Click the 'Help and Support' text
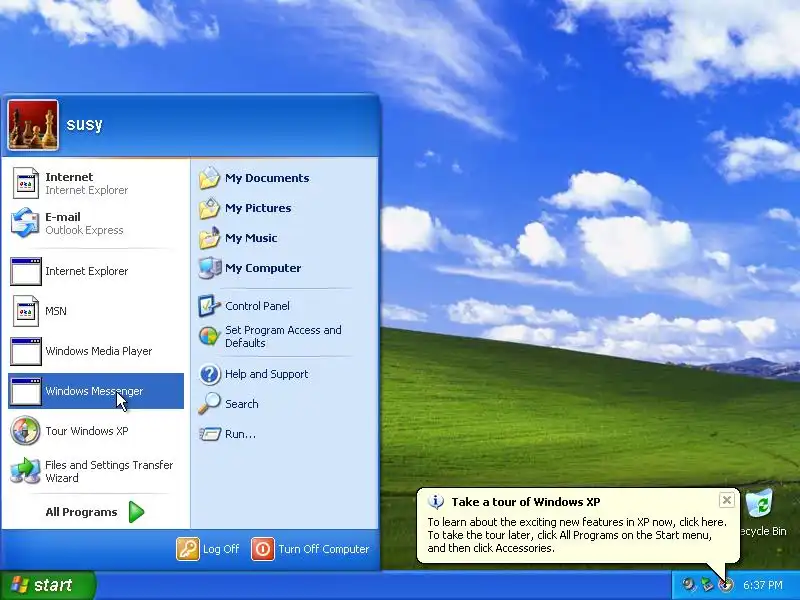The image size is (800, 600). click(x=266, y=374)
